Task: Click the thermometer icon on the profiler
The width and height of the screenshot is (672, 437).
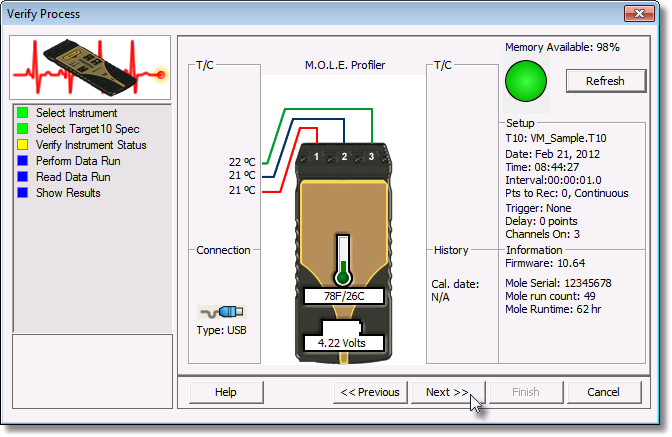Action: (343, 260)
